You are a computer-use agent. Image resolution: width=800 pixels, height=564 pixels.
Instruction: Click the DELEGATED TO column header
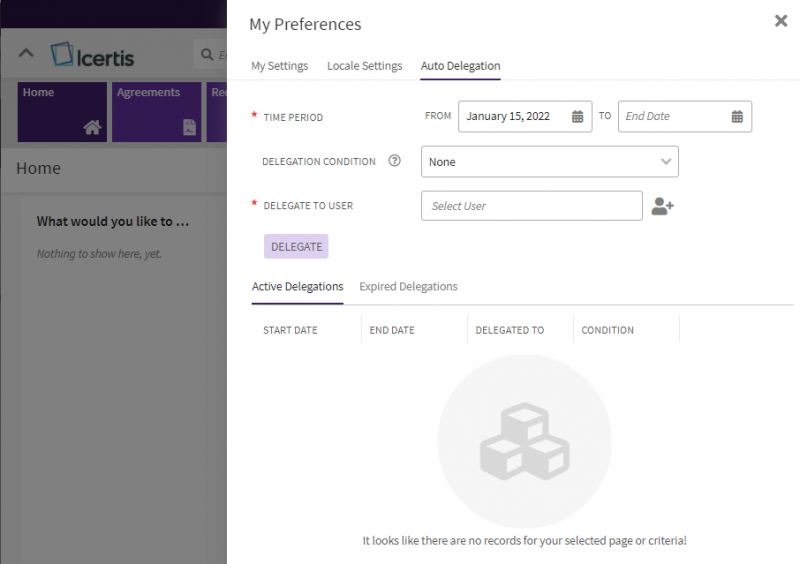pos(510,330)
